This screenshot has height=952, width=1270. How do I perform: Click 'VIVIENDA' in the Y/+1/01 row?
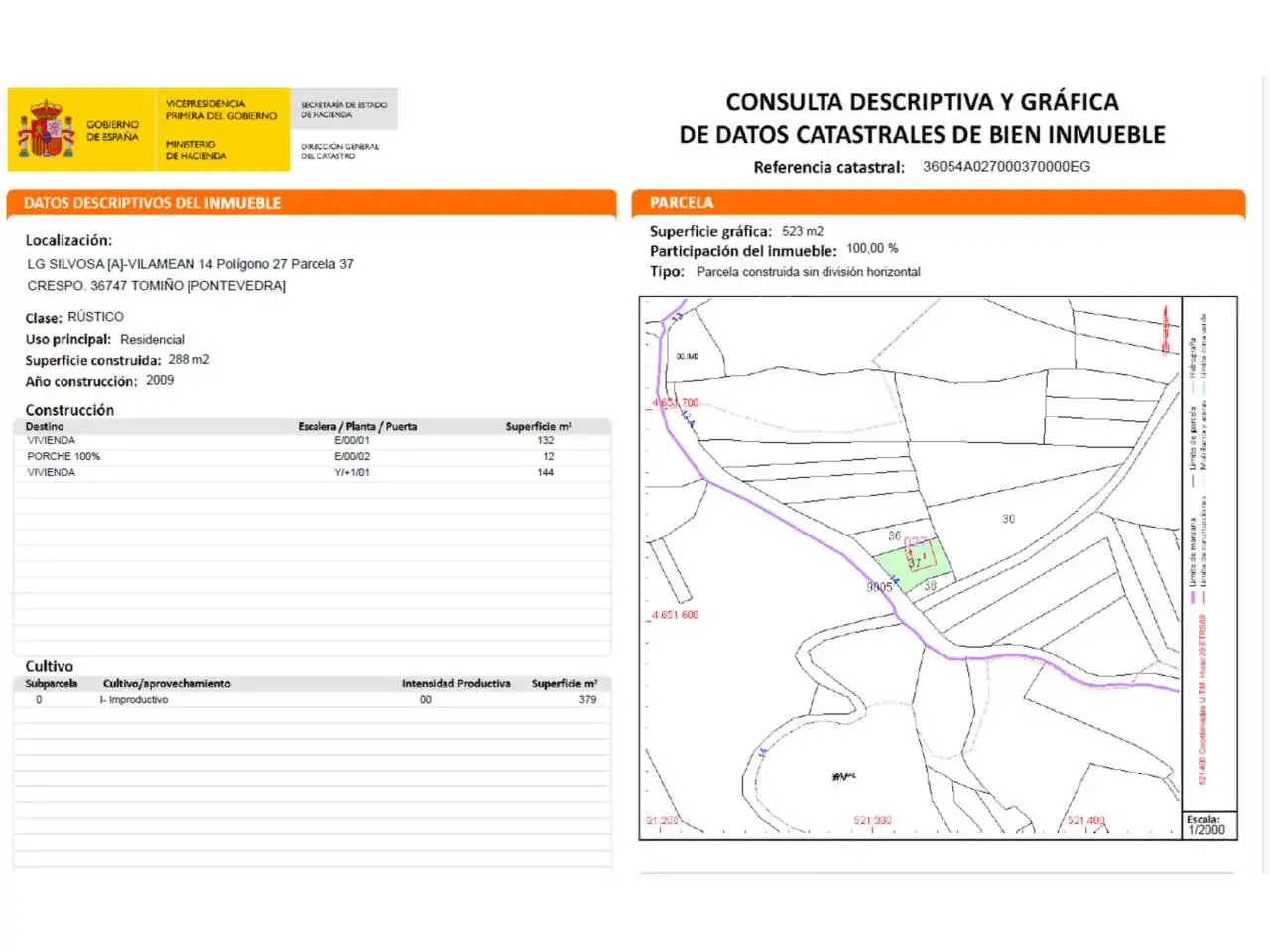pyautogui.click(x=51, y=472)
